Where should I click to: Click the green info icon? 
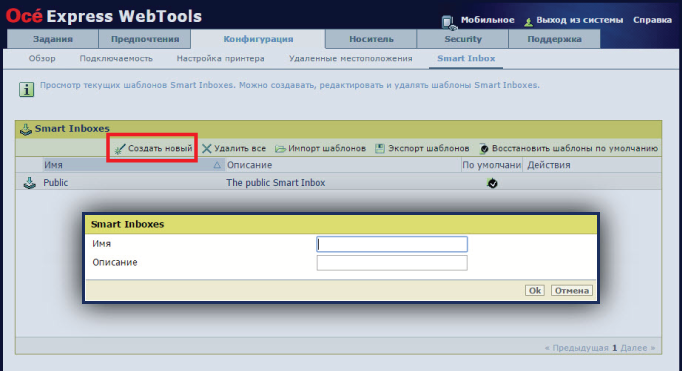(26, 90)
